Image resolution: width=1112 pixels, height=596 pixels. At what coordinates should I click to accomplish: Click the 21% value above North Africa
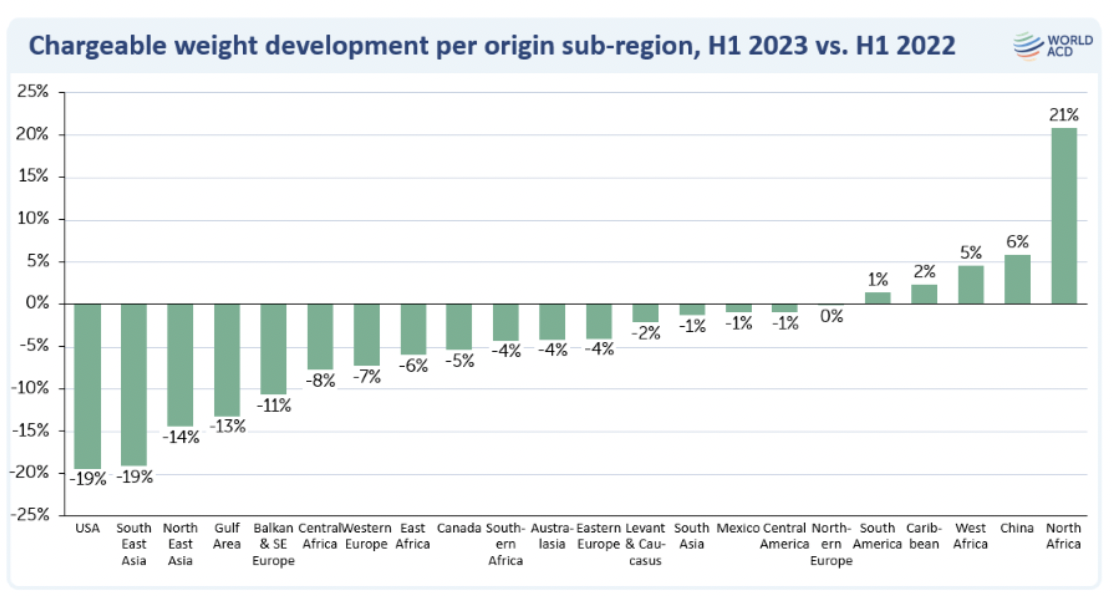pyautogui.click(x=1064, y=115)
